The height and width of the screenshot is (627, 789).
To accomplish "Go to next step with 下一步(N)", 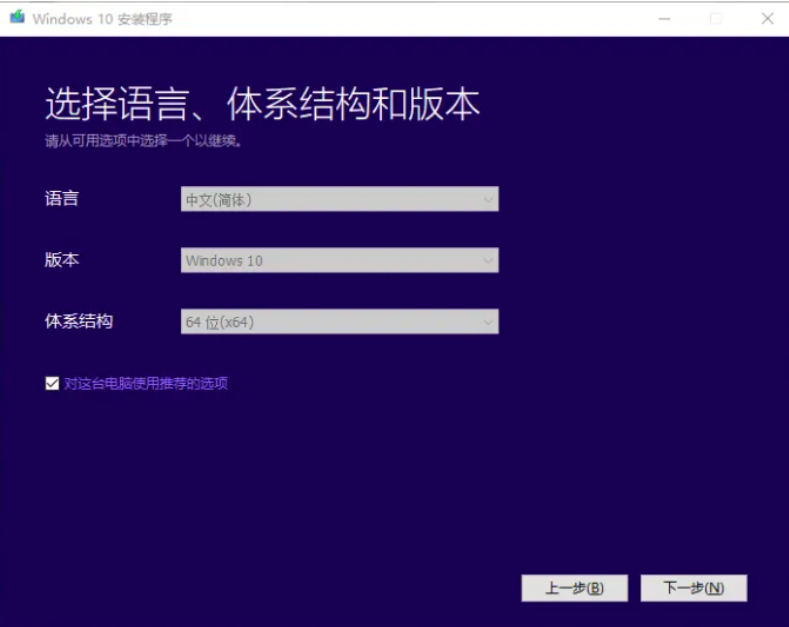I will tap(693, 588).
